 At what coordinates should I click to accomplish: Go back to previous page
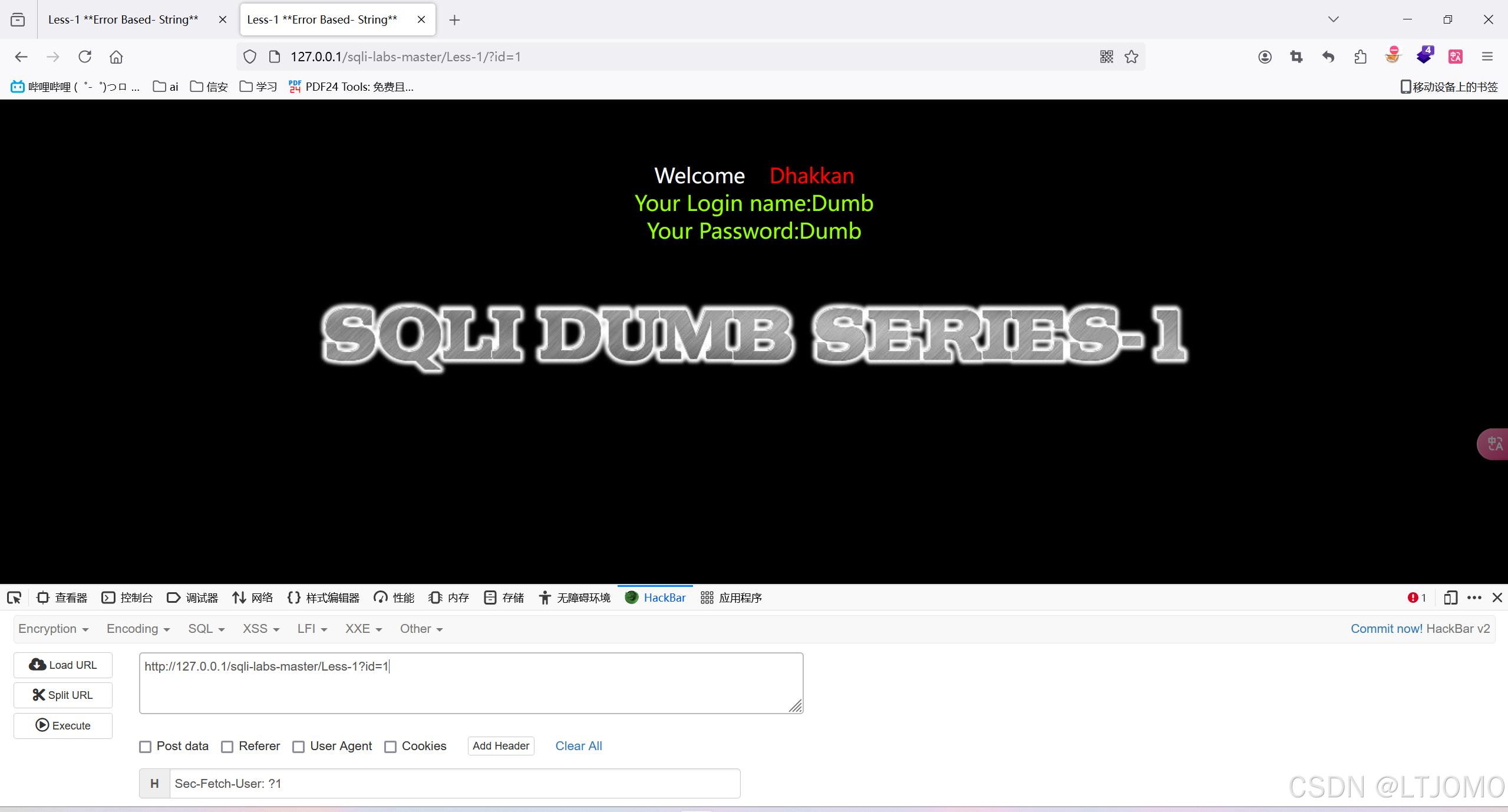21,57
